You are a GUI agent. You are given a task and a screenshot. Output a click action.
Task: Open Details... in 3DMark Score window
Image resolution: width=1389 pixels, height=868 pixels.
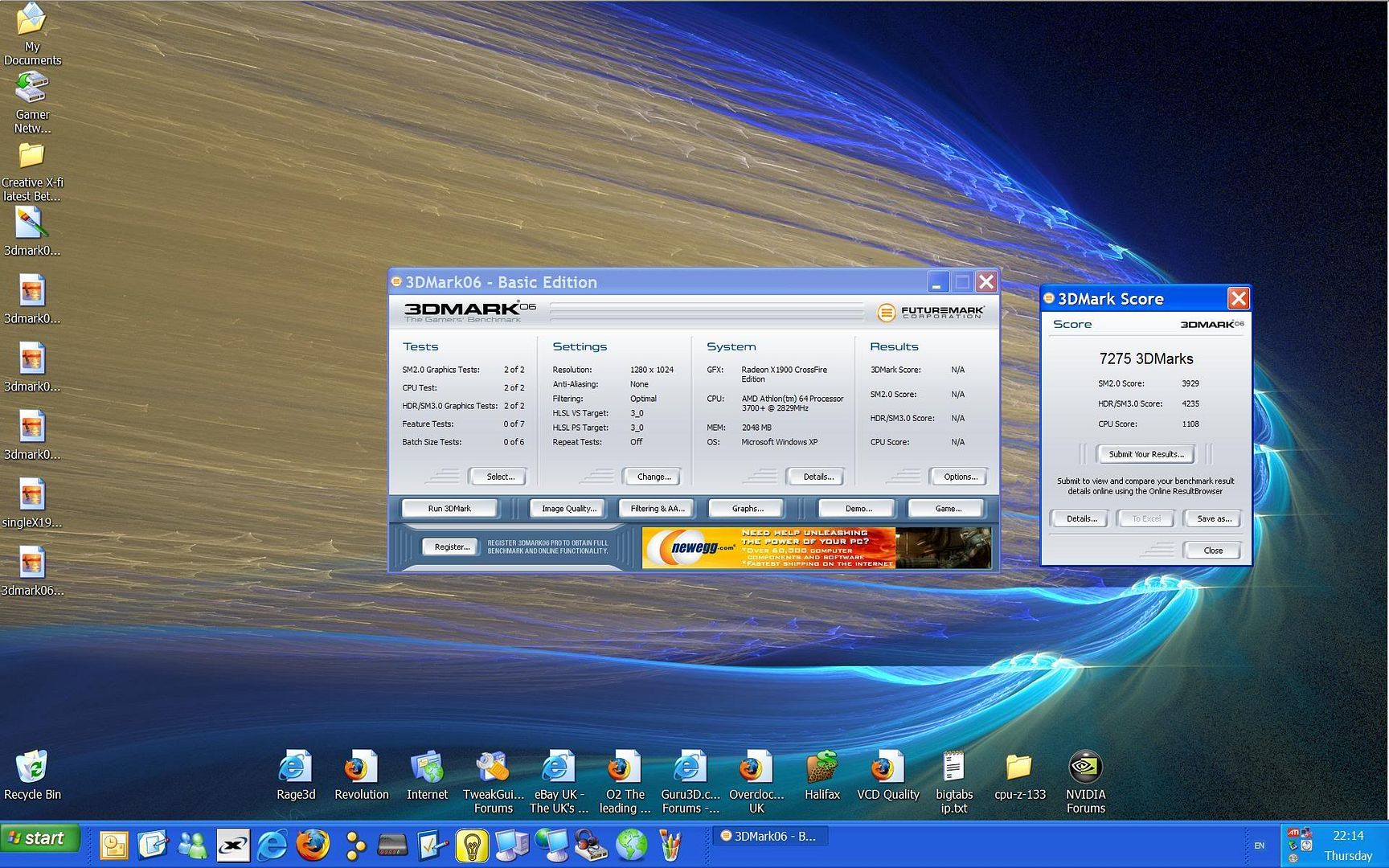[1080, 518]
